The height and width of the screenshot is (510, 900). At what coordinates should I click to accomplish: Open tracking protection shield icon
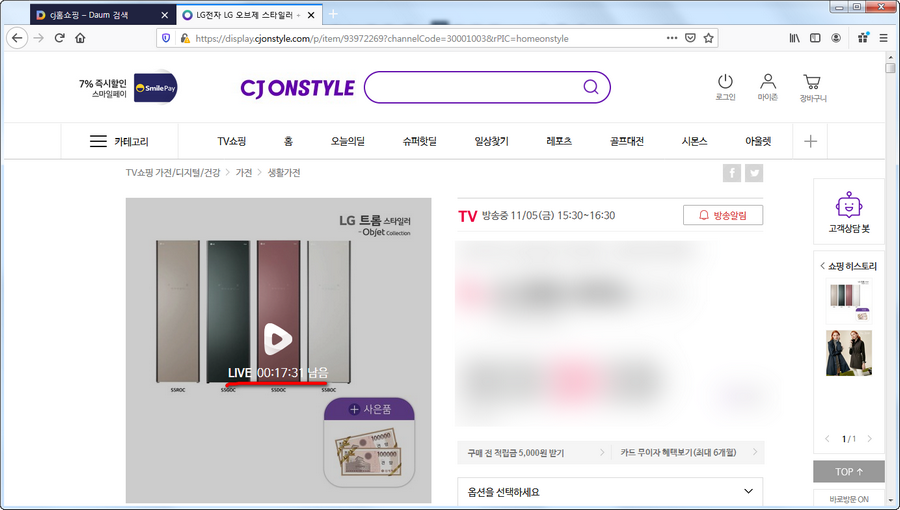click(x=166, y=38)
